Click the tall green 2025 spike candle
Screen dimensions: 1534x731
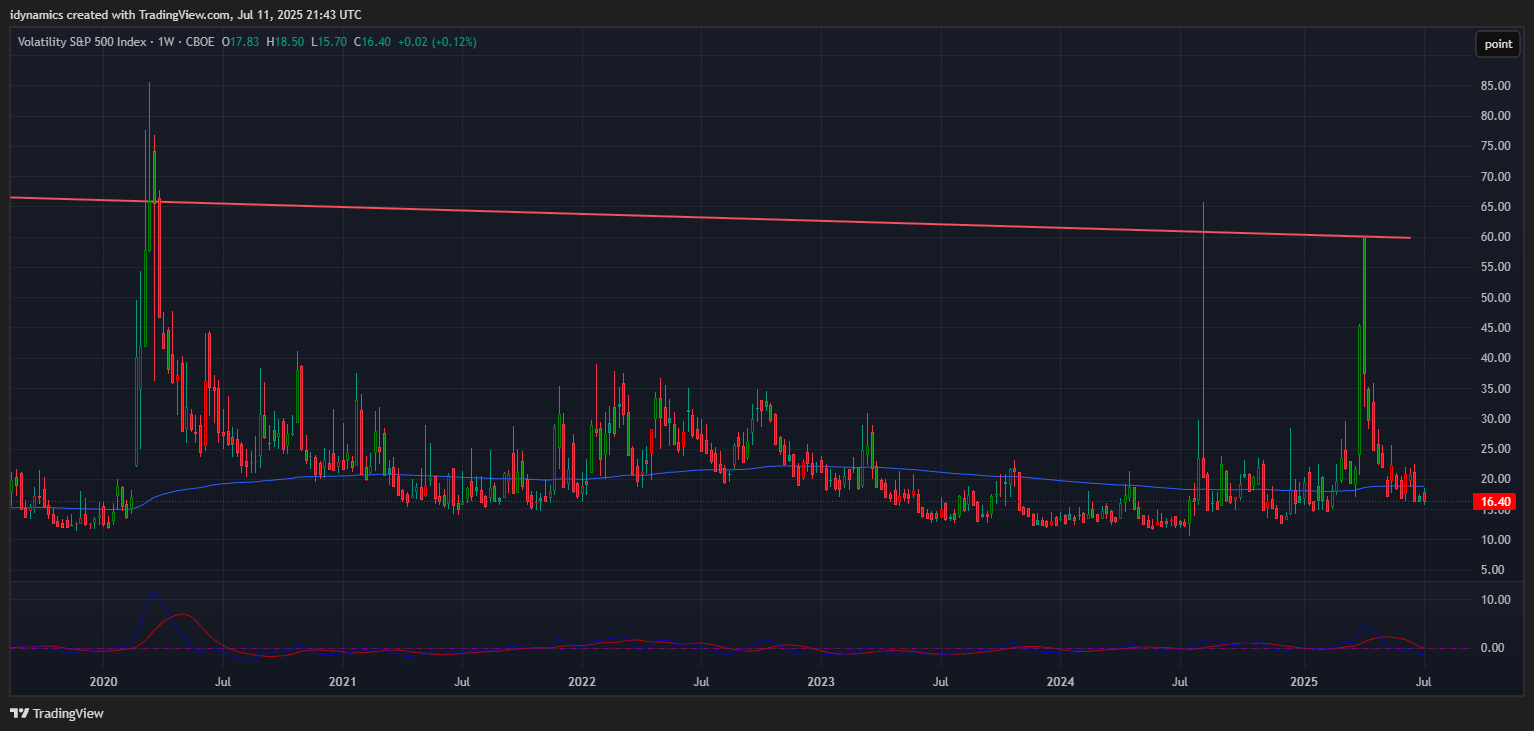click(1364, 305)
